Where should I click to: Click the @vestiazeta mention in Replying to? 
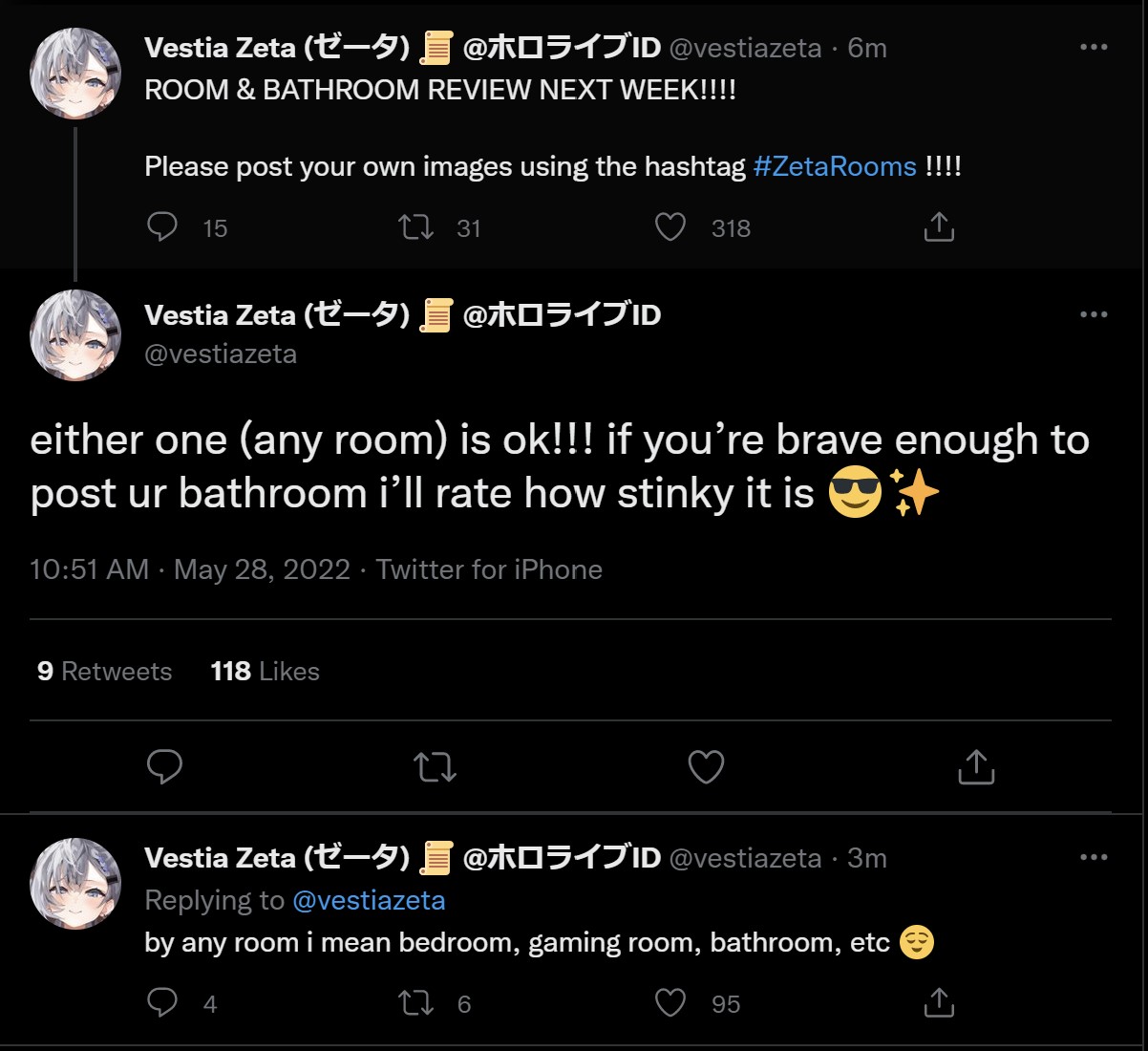[369, 900]
